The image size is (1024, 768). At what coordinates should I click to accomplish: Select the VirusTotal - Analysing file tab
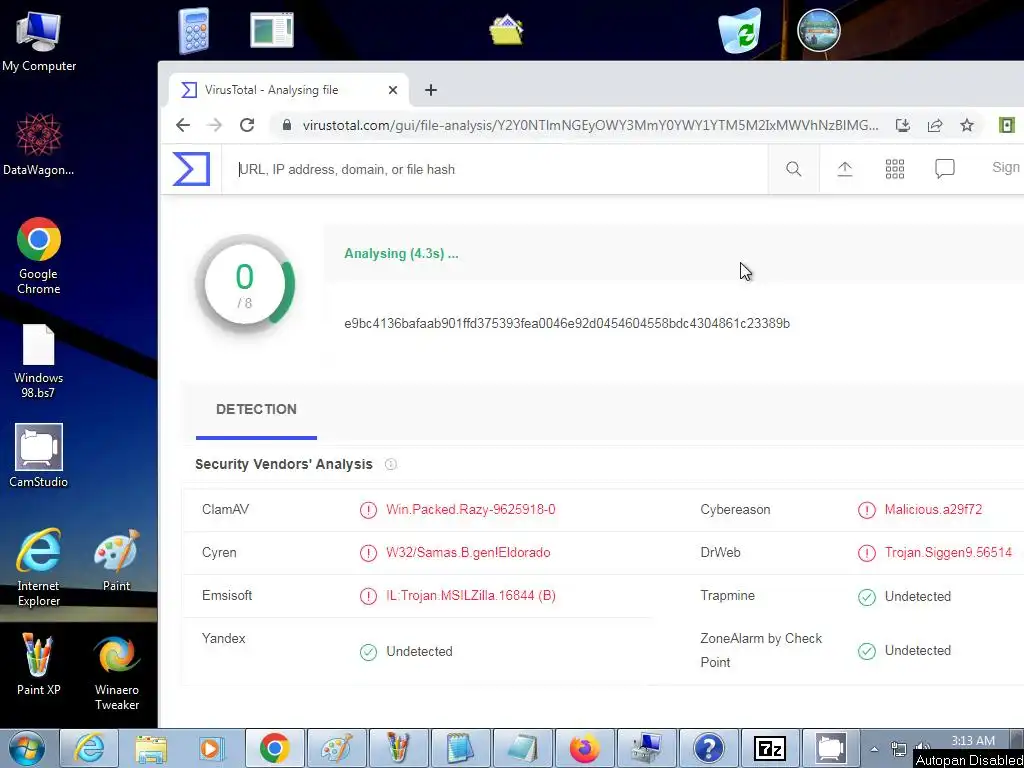[289, 90]
